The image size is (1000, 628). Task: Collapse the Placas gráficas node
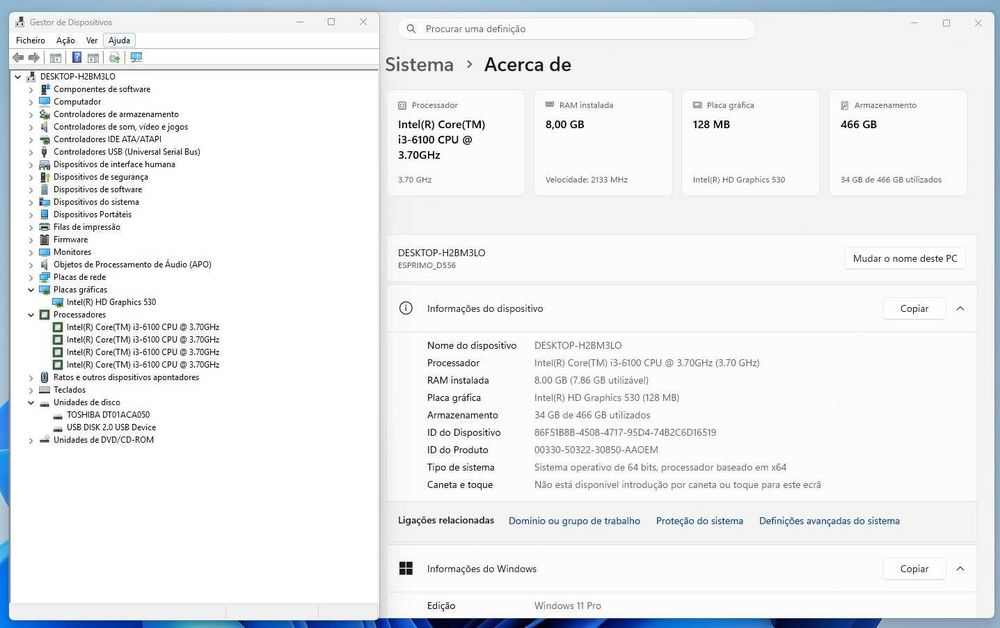point(31,290)
